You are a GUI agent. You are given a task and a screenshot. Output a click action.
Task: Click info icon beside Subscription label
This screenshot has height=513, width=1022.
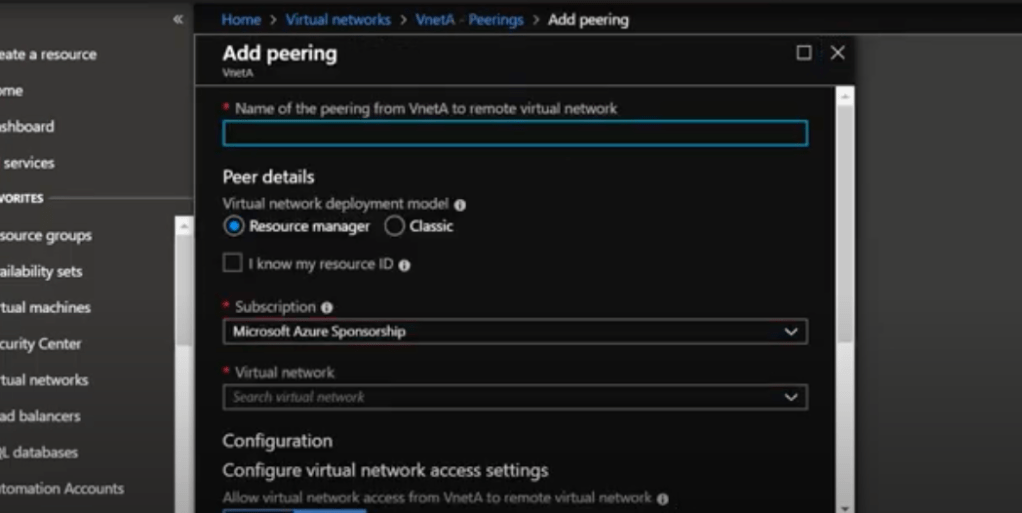point(327,307)
